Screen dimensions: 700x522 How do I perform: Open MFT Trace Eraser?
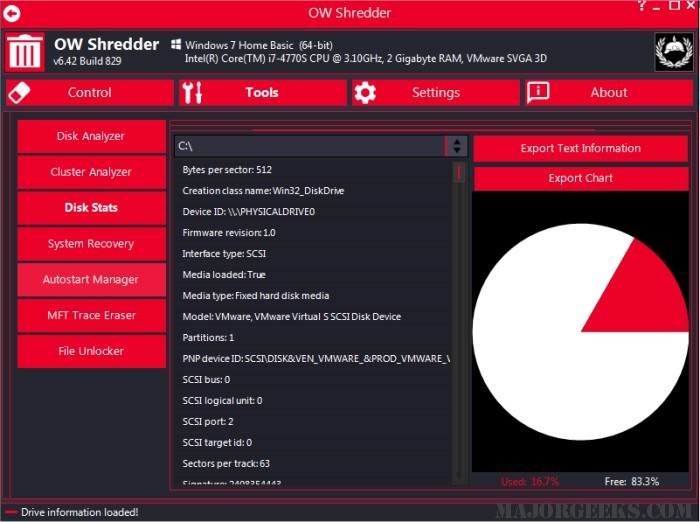click(x=92, y=315)
